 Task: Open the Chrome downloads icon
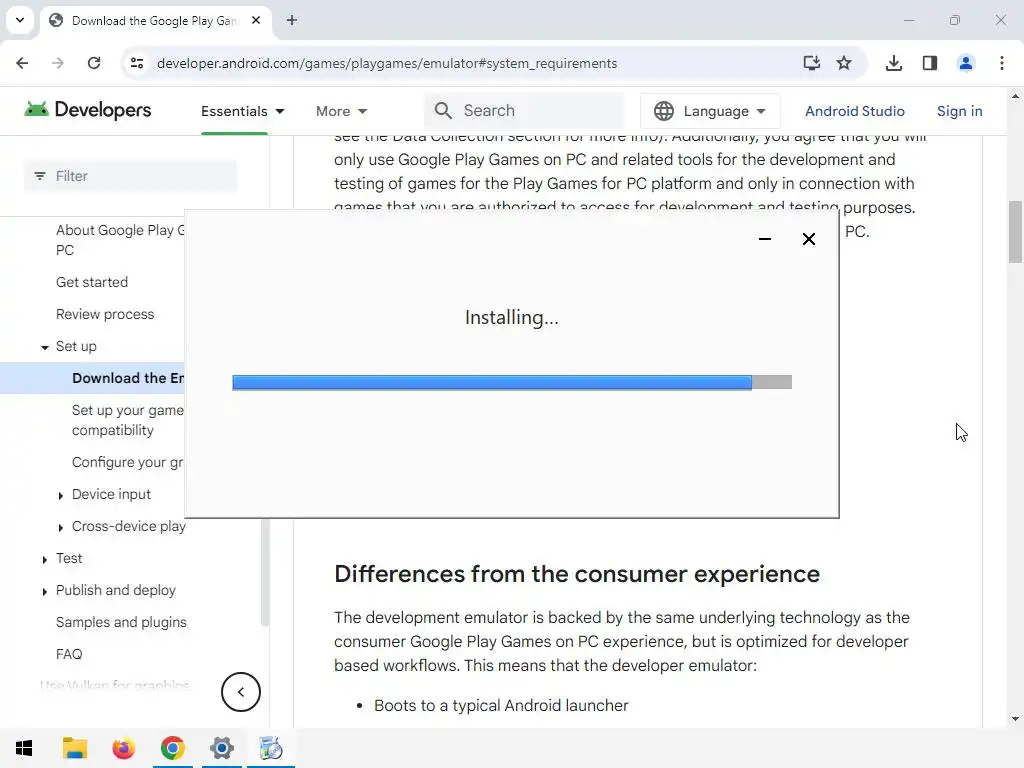tap(894, 63)
